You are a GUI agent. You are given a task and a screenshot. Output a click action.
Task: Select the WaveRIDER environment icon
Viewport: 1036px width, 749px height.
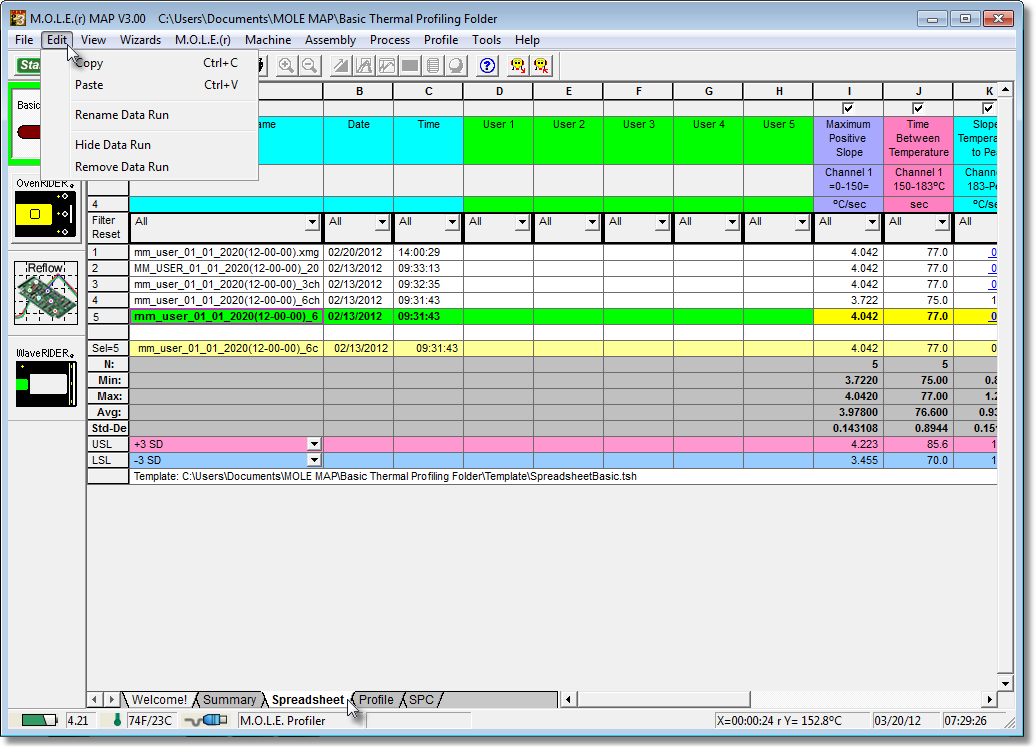pyautogui.click(x=46, y=384)
